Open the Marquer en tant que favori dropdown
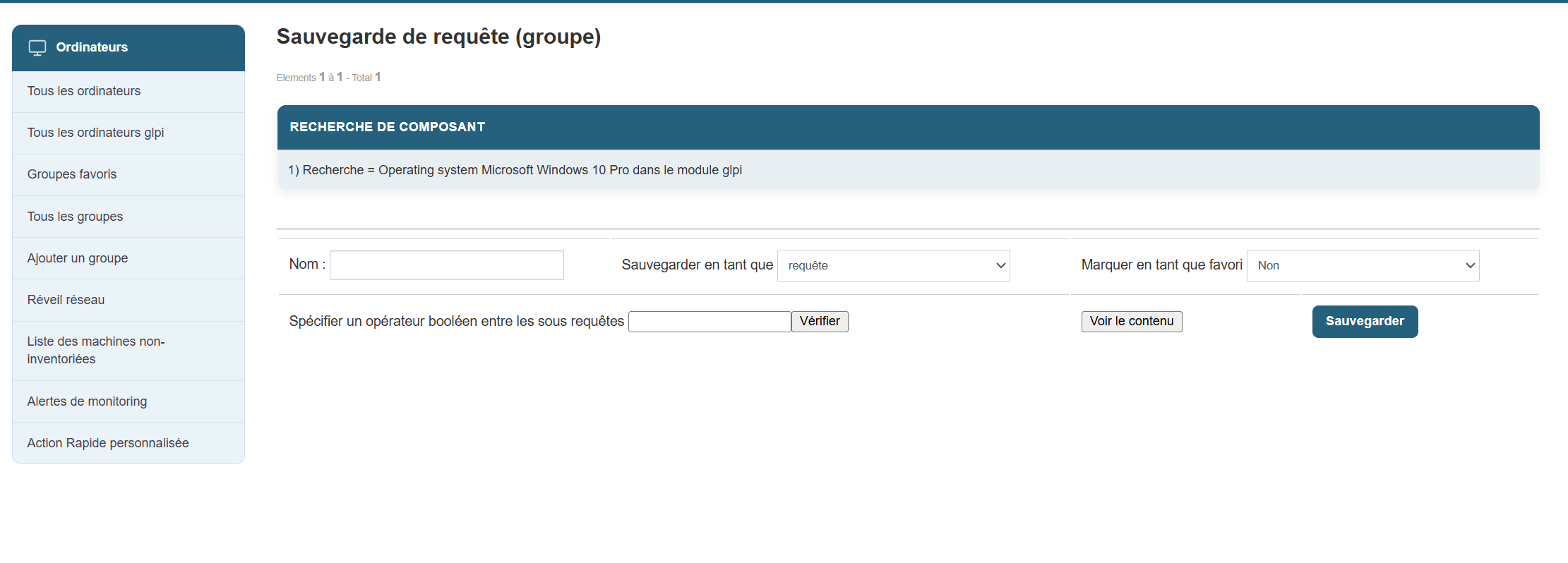This screenshot has width=1568, height=563. pos(1362,265)
